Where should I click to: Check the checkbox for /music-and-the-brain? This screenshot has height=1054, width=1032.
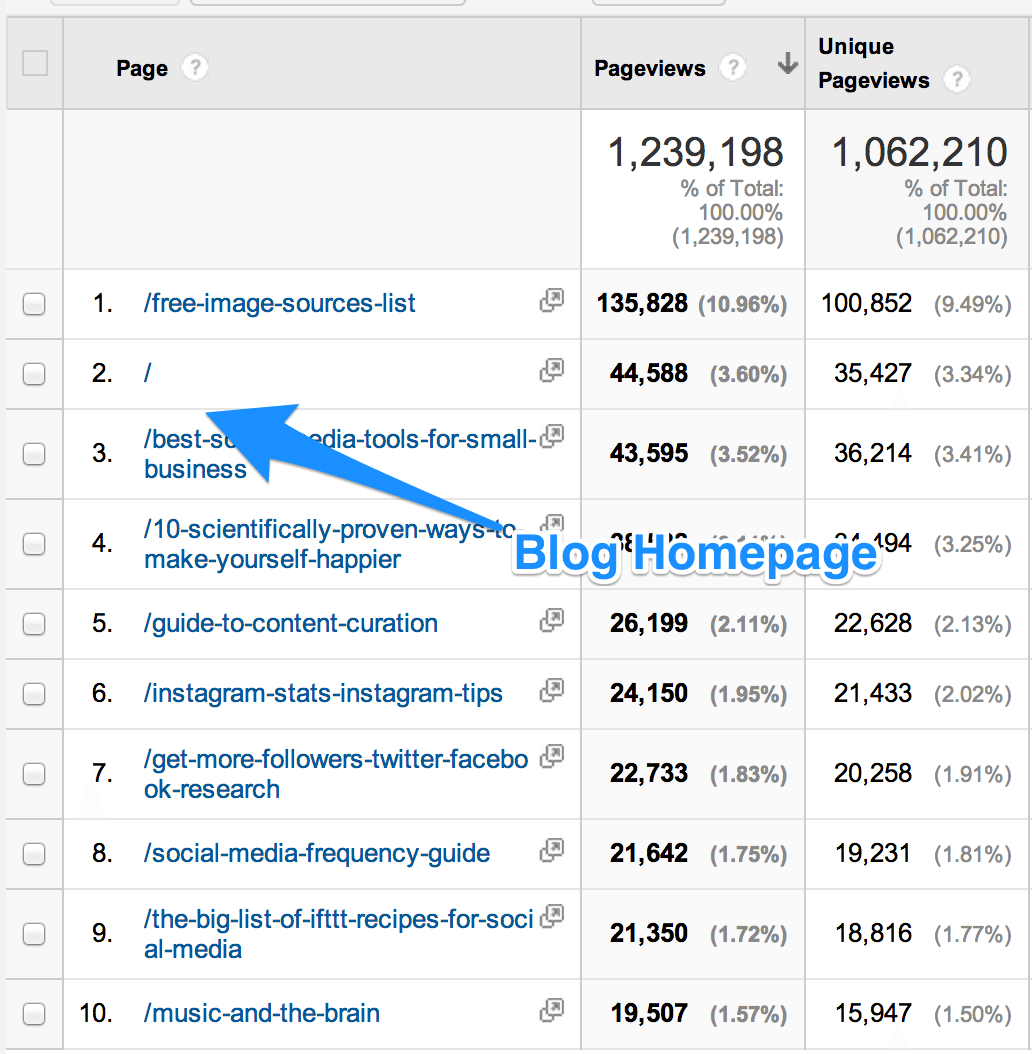tap(34, 1013)
